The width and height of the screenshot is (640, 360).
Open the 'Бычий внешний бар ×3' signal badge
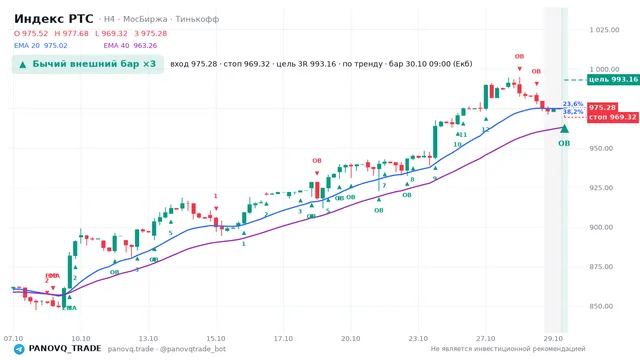pyautogui.click(x=88, y=64)
